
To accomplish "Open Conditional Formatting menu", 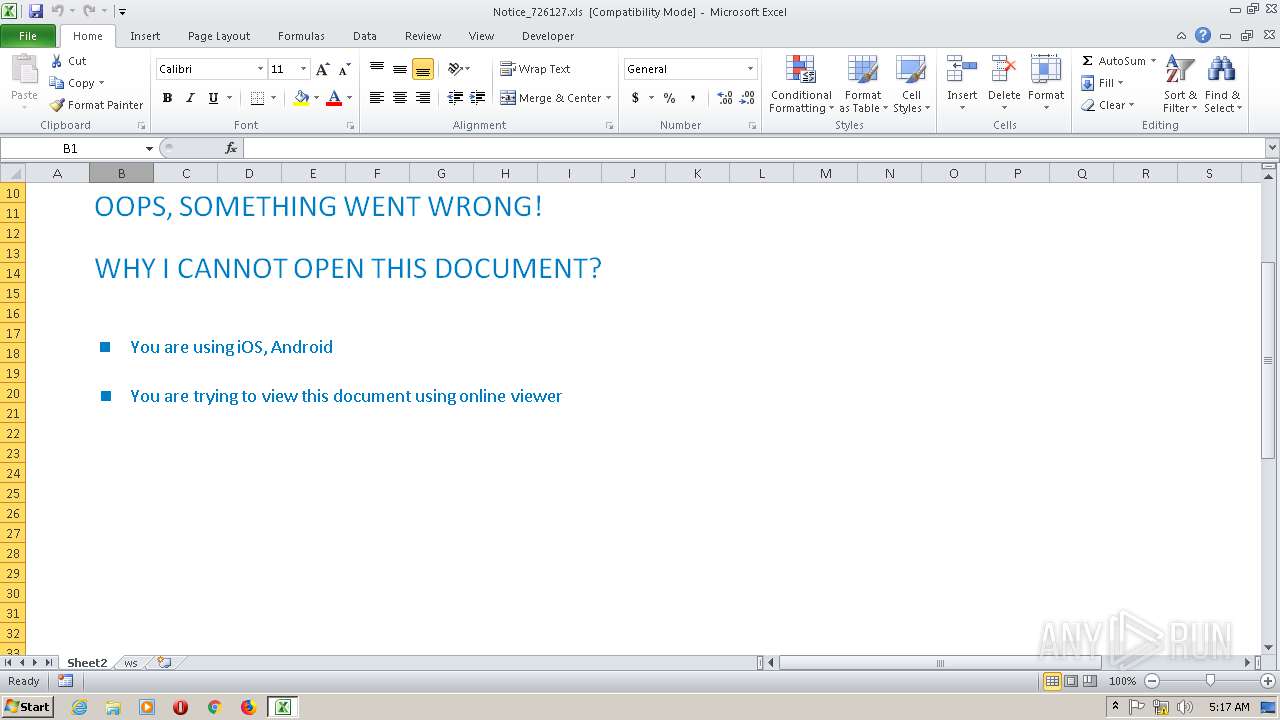I will [801, 85].
